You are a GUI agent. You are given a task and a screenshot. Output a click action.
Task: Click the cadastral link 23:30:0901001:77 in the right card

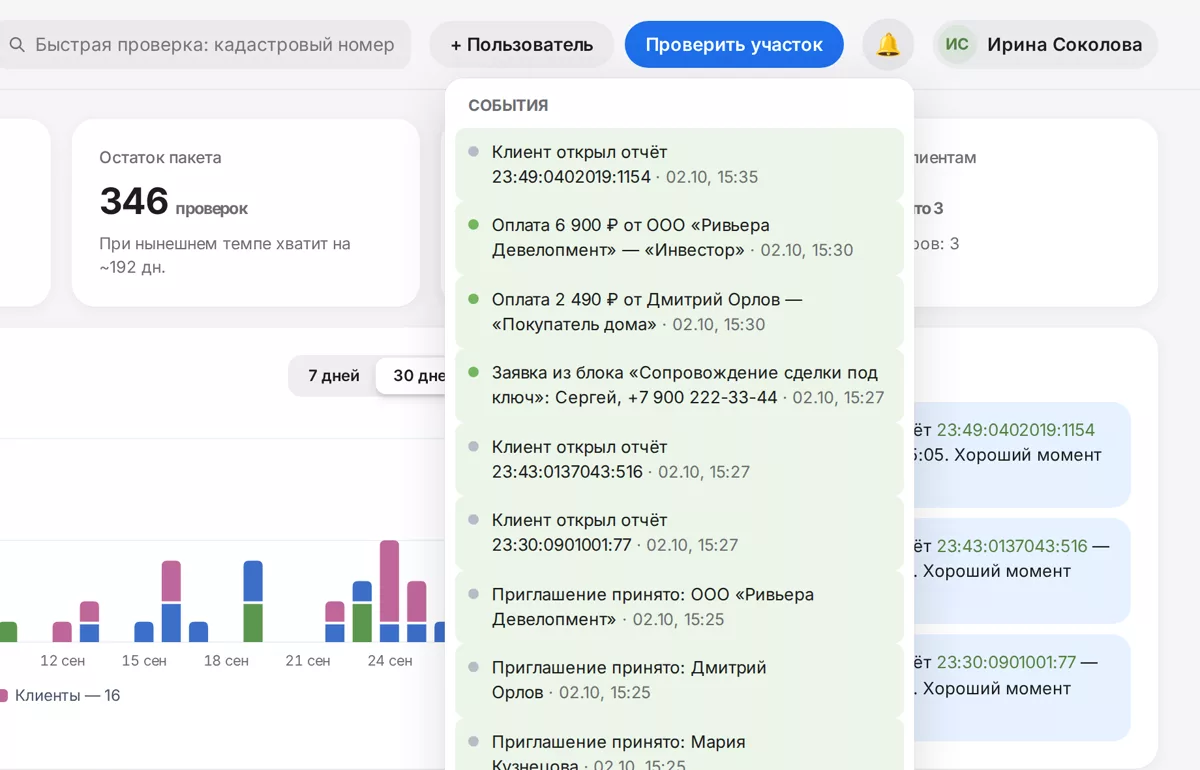1006,662
